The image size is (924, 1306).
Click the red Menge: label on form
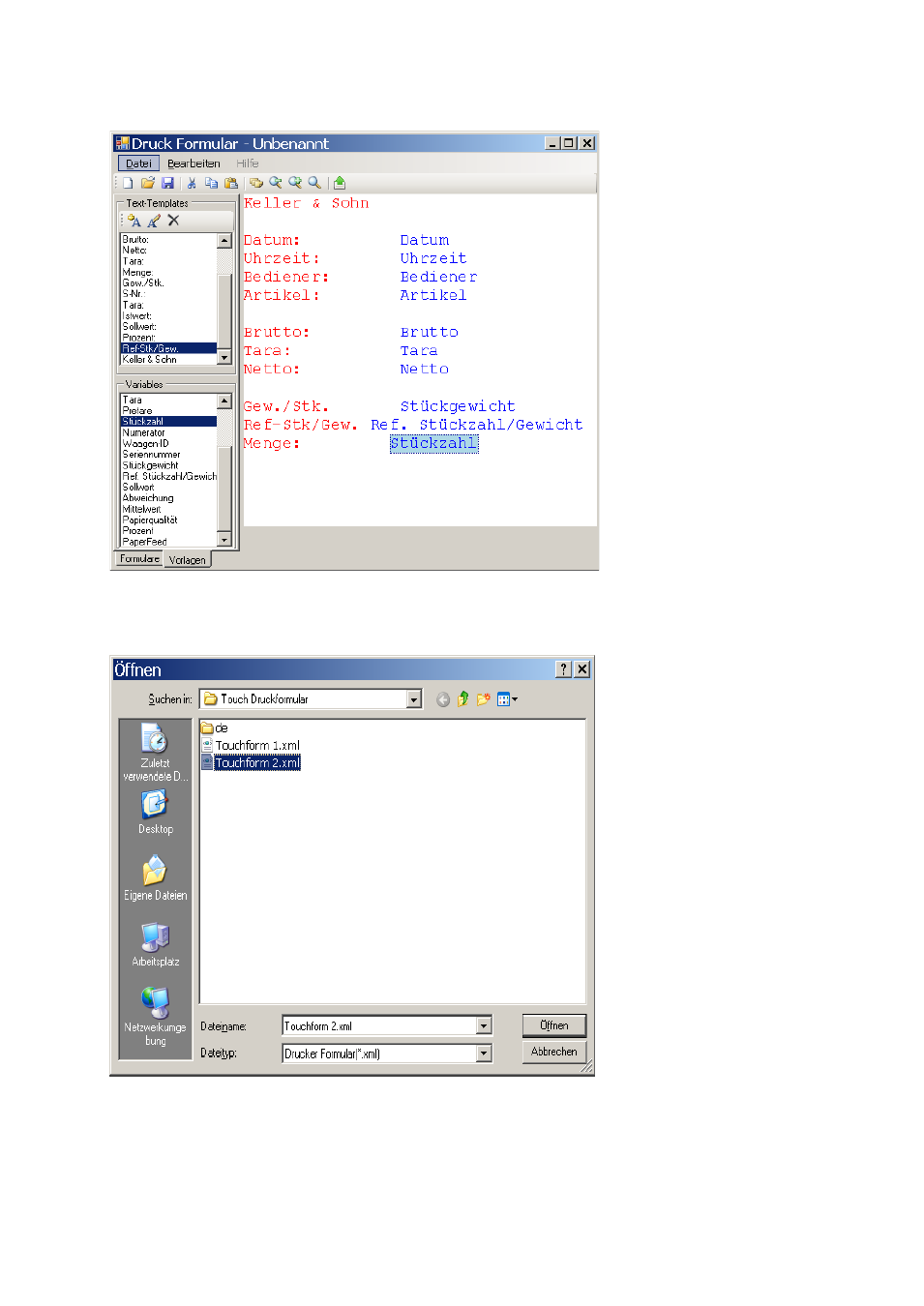[272, 443]
